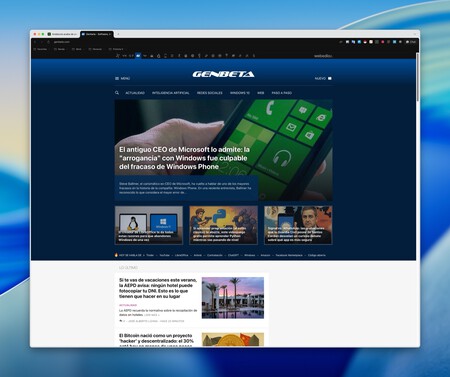Viewport: 450px width, 377px height.
Task: Go to REDES SOCIALES section
Action: pyautogui.click(x=210, y=93)
